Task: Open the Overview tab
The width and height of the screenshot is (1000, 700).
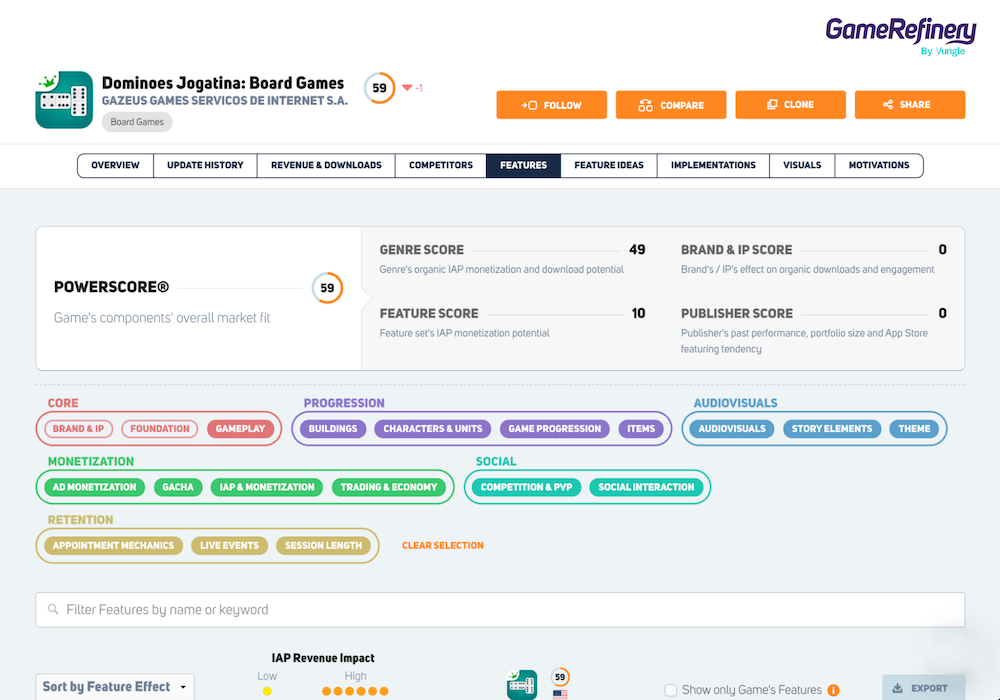Action: click(x=115, y=165)
